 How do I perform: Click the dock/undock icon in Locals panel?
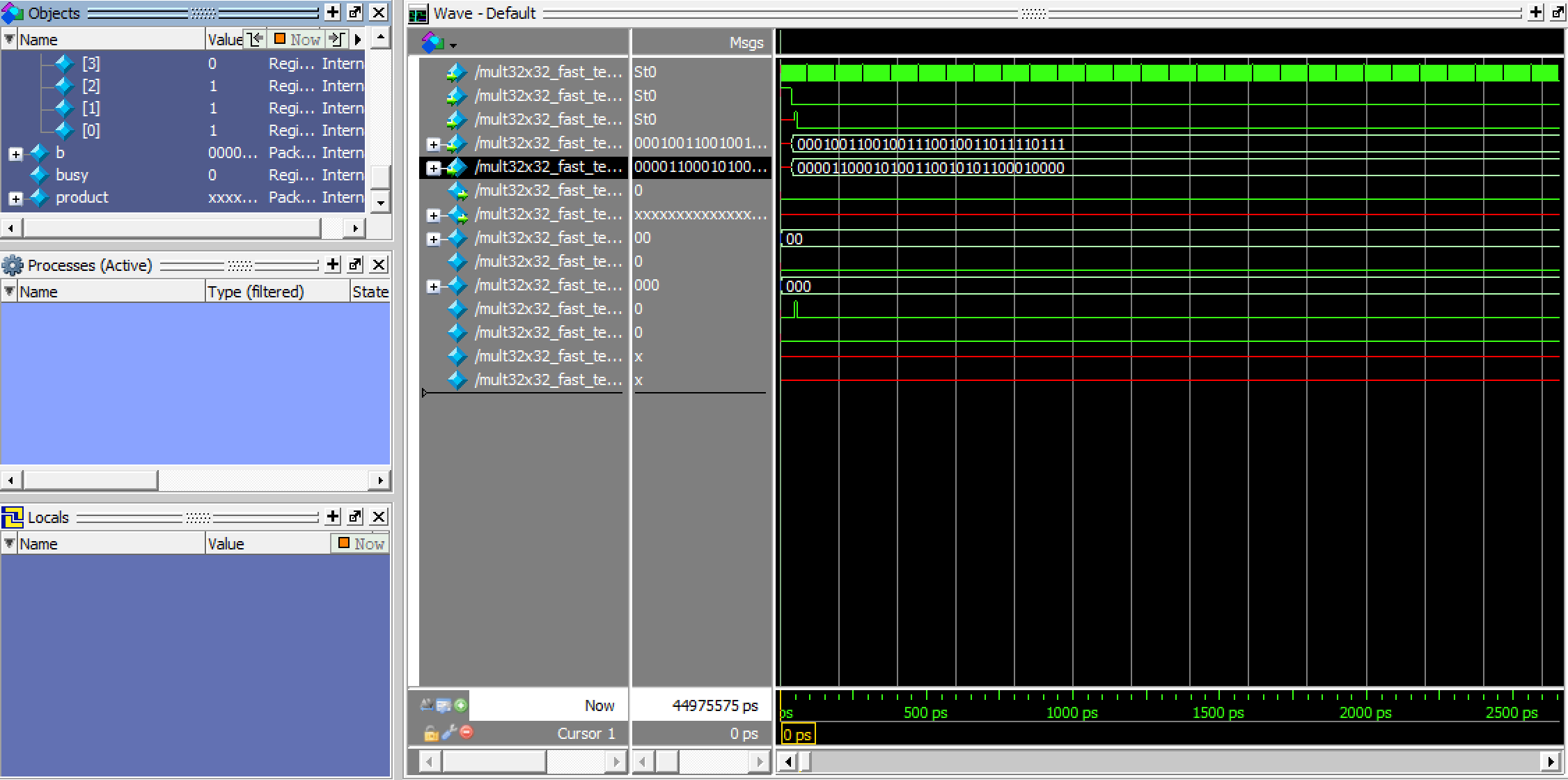(x=357, y=516)
